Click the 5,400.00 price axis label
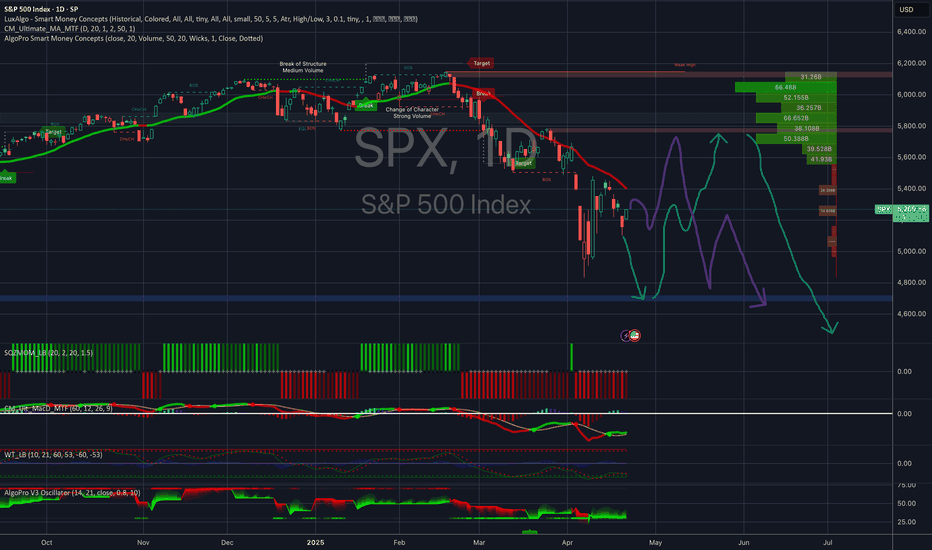 [911, 188]
